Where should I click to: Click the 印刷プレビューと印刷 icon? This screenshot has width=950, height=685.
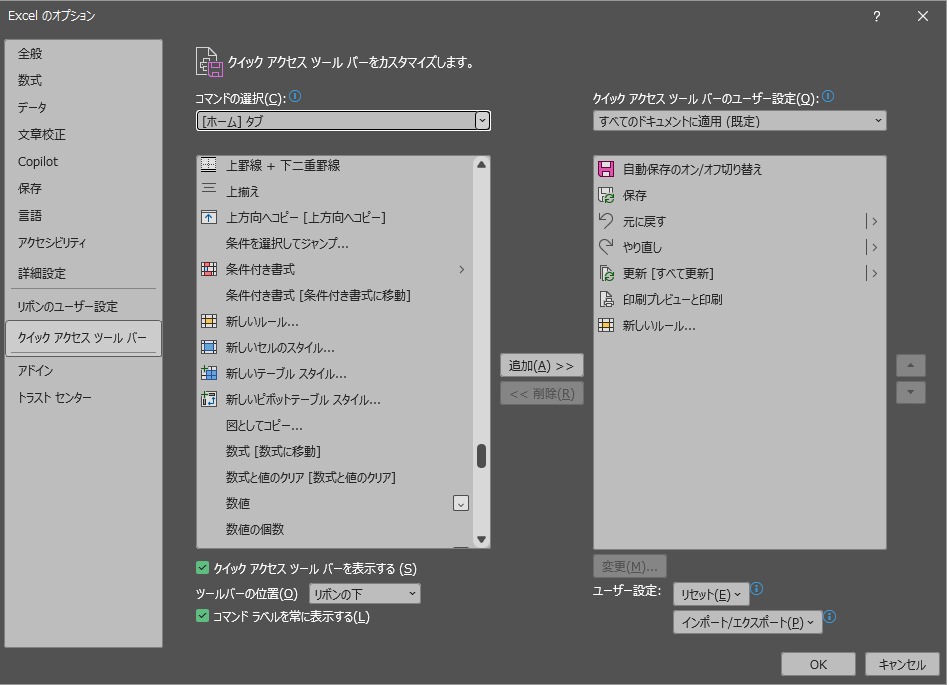(606, 299)
